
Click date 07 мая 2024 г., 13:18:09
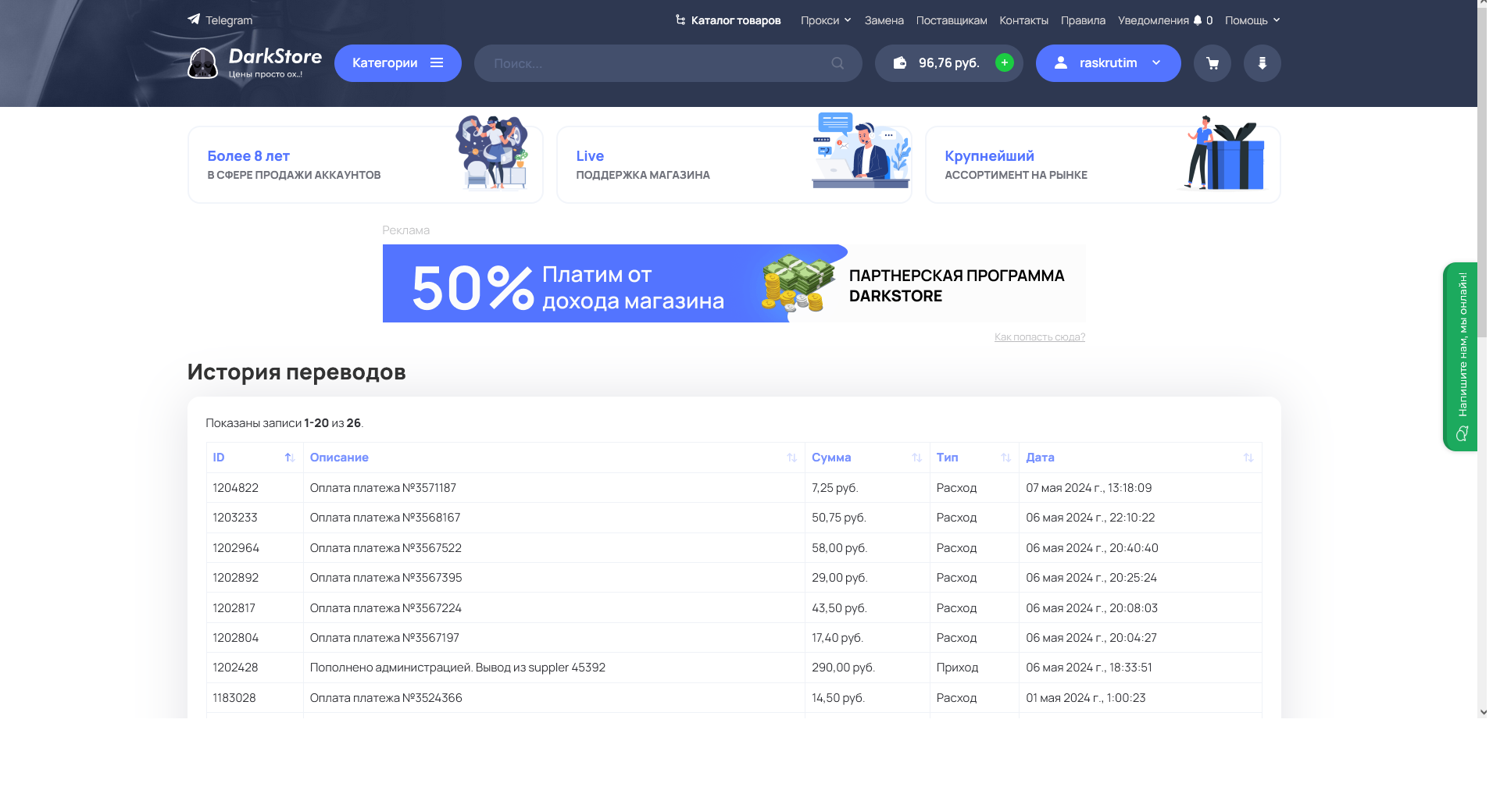(x=1089, y=488)
